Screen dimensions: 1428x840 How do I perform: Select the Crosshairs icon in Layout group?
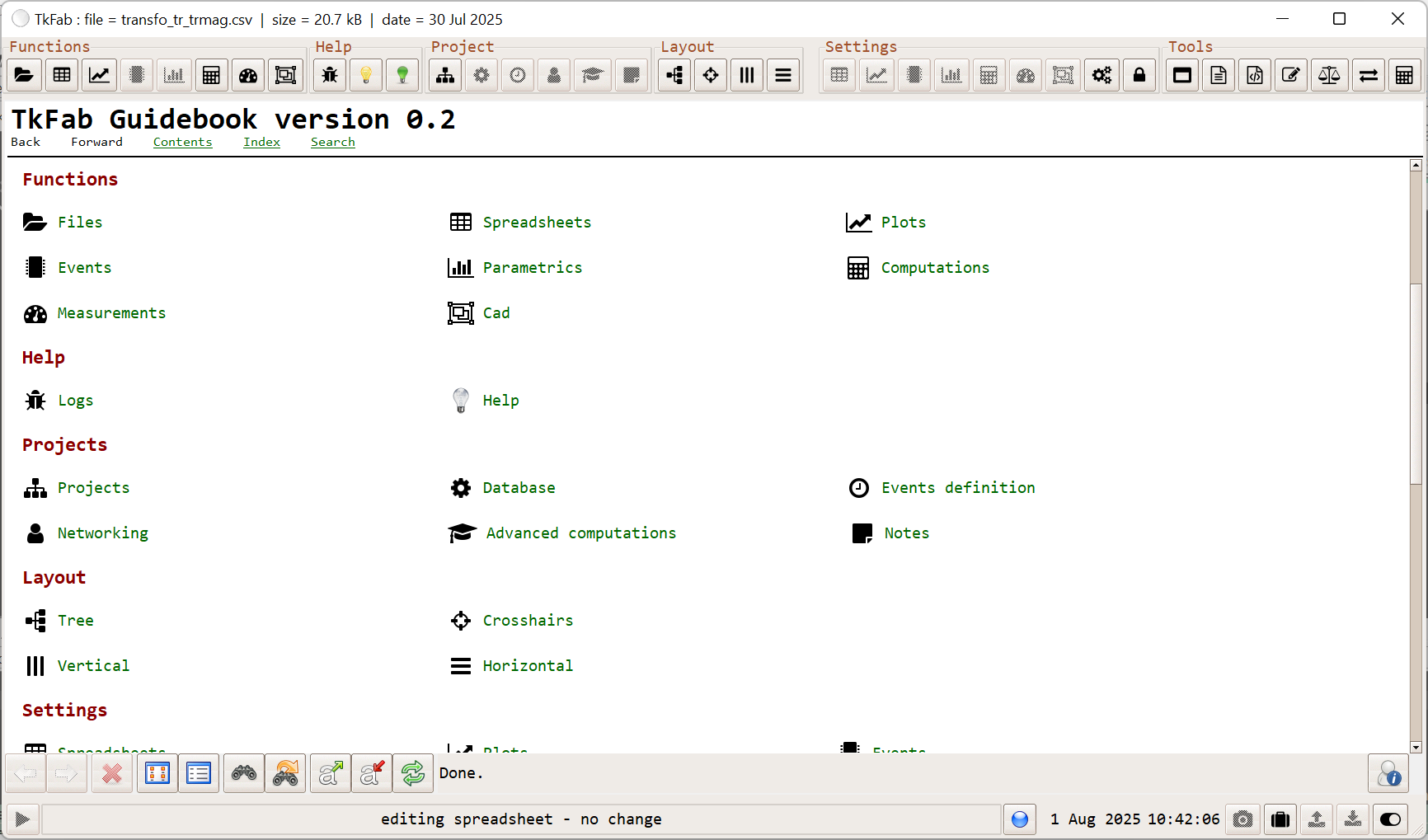pos(710,75)
